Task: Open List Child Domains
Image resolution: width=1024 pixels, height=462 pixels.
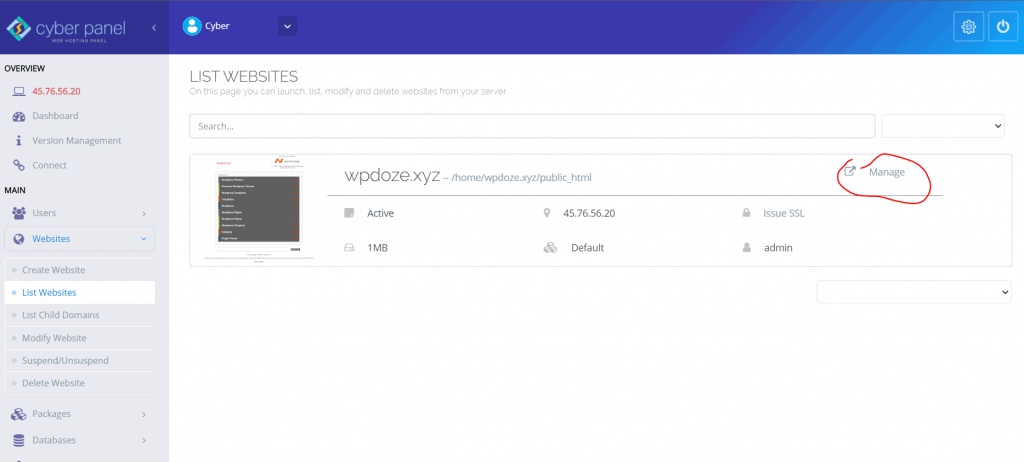Action: (x=61, y=315)
